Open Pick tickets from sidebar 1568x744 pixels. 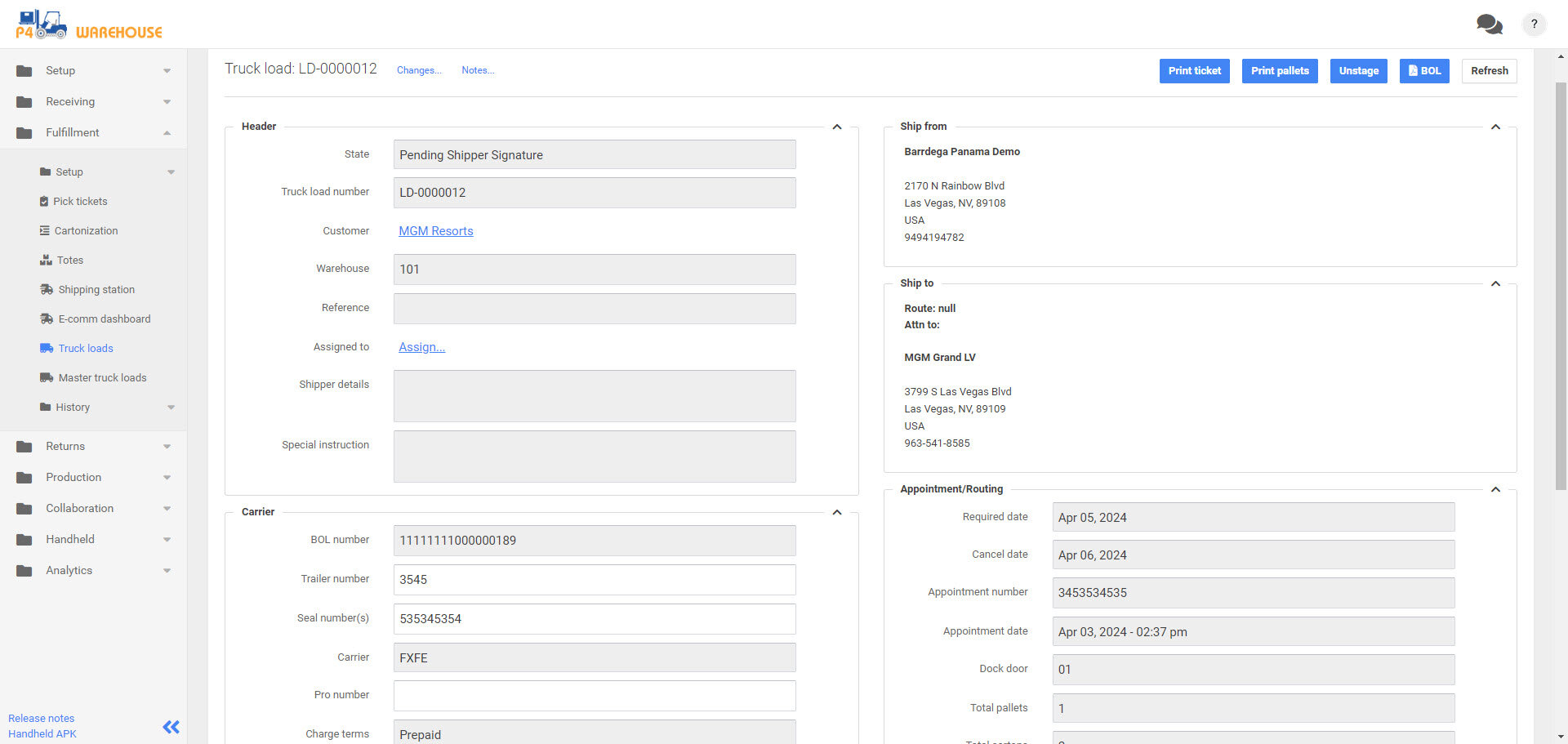click(x=80, y=202)
